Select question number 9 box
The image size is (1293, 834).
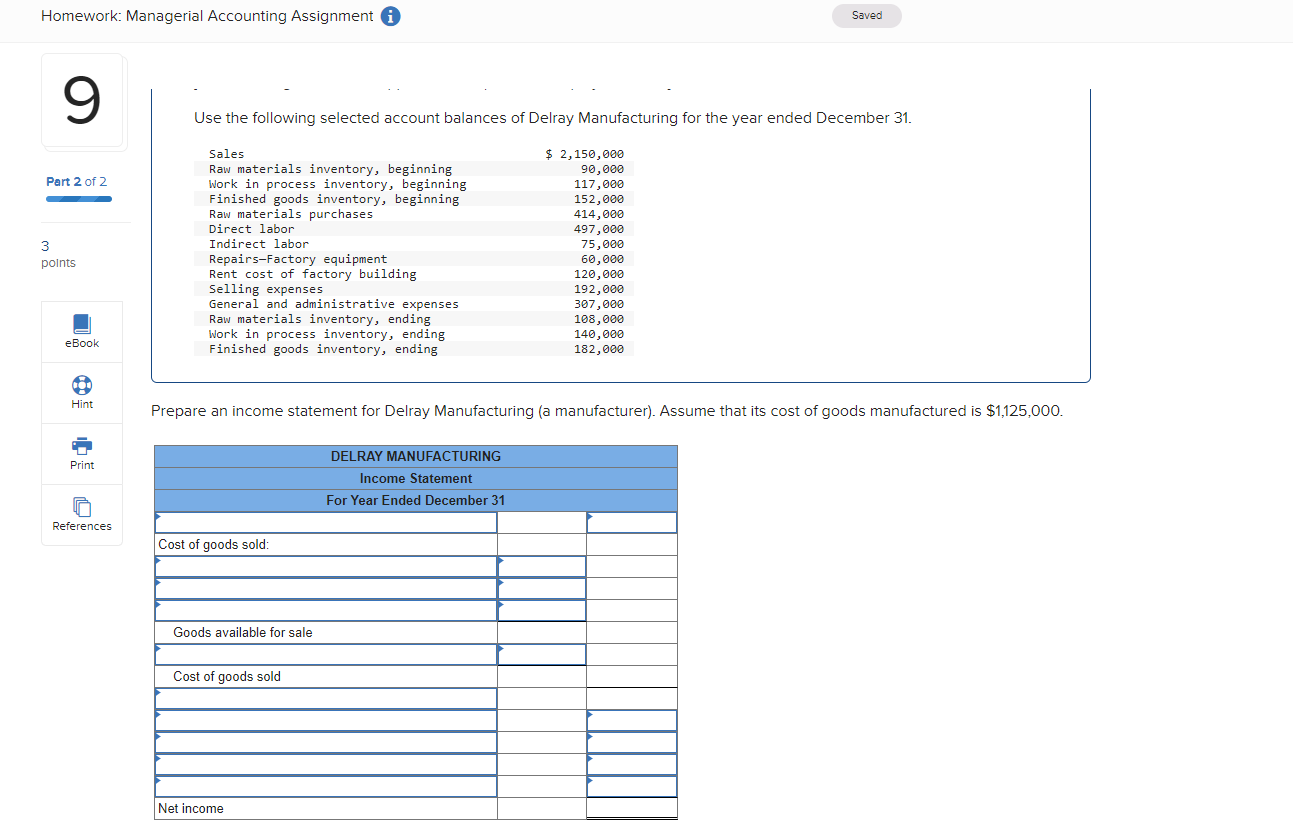[83, 102]
